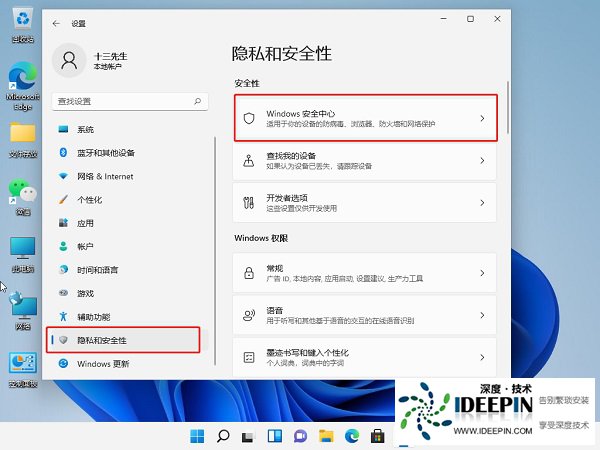The height and width of the screenshot is (450, 600).
Task: Open 常规 privacy settings
Action: (365, 273)
